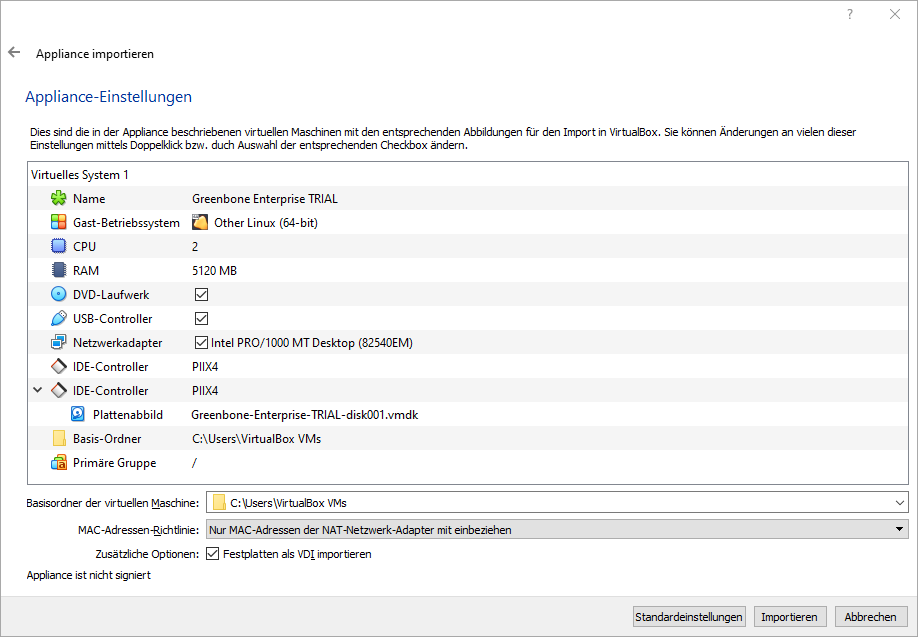Viewport: 918px width, 637px height.
Task: Uncheck the DVD-Laufwerk checkbox
Action: click(201, 294)
